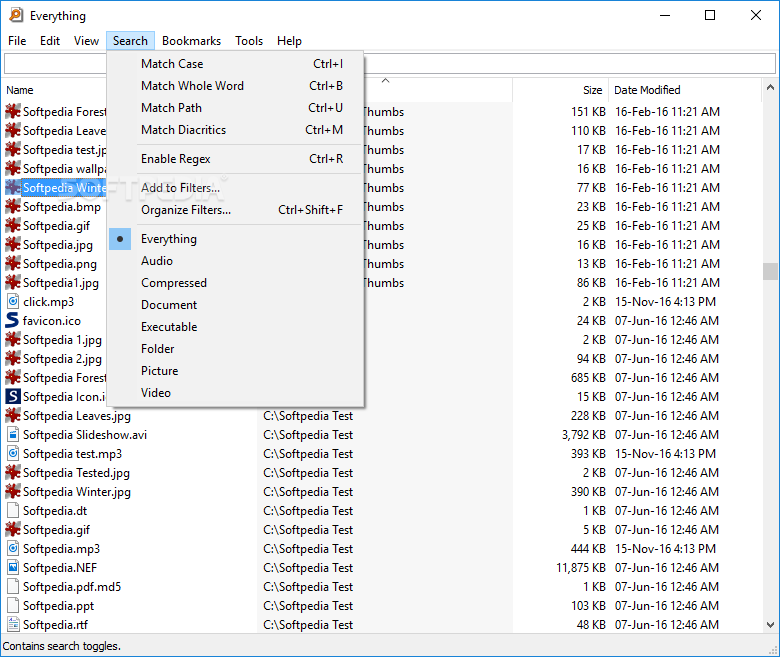The width and height of the screenshot is (780, 657).
Task: Open the Bookmarks menu
Action: (192, 41)
